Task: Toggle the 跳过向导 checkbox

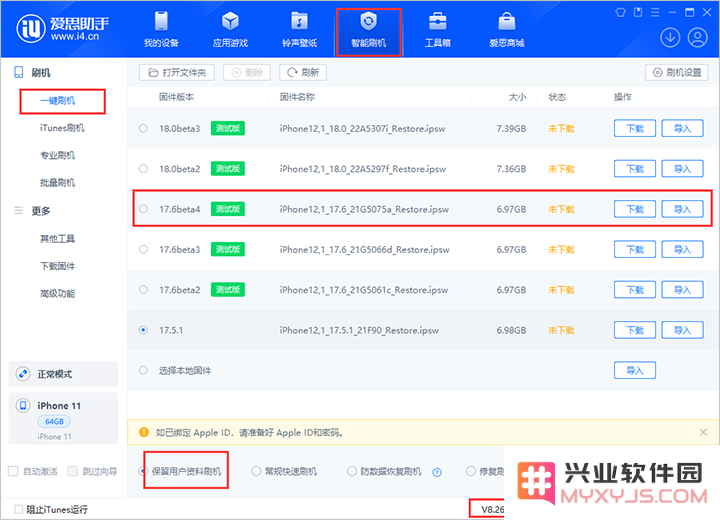Action: point(73,471)
